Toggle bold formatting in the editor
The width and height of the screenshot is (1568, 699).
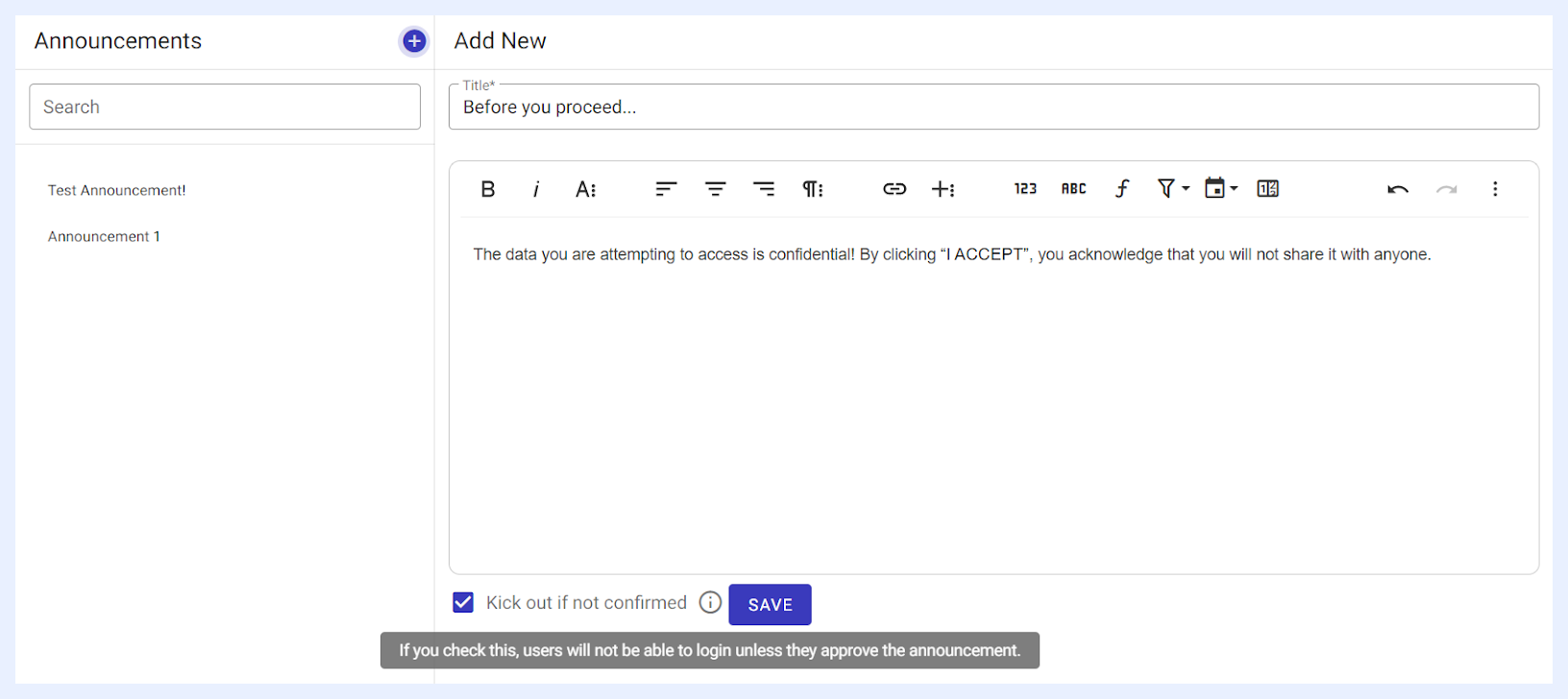click(x=488, y=189)
